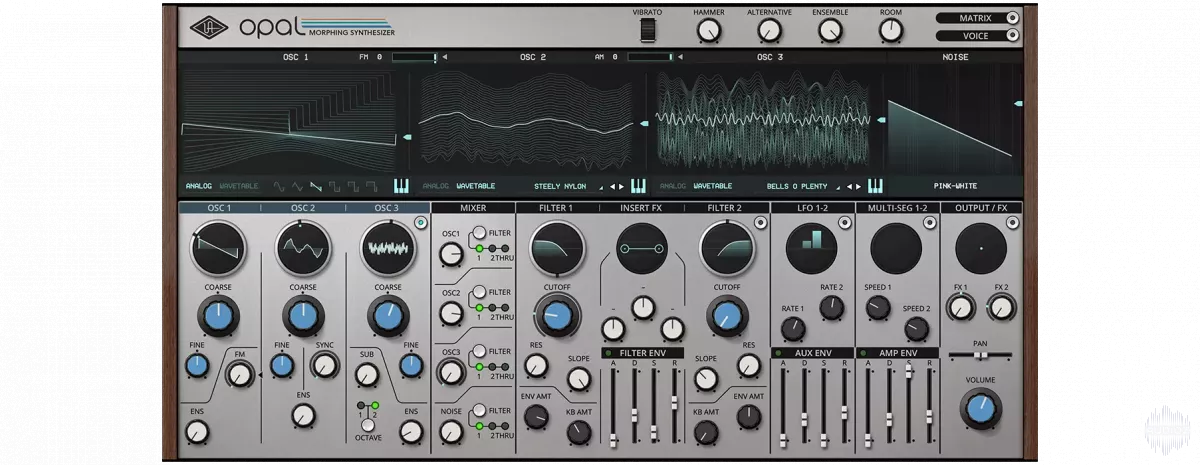Image resolution: width=1200 pixels, height=465 pixels.
Task: Toggle the OSC1 filter routing button in Mixer
Action: [478, 233]
